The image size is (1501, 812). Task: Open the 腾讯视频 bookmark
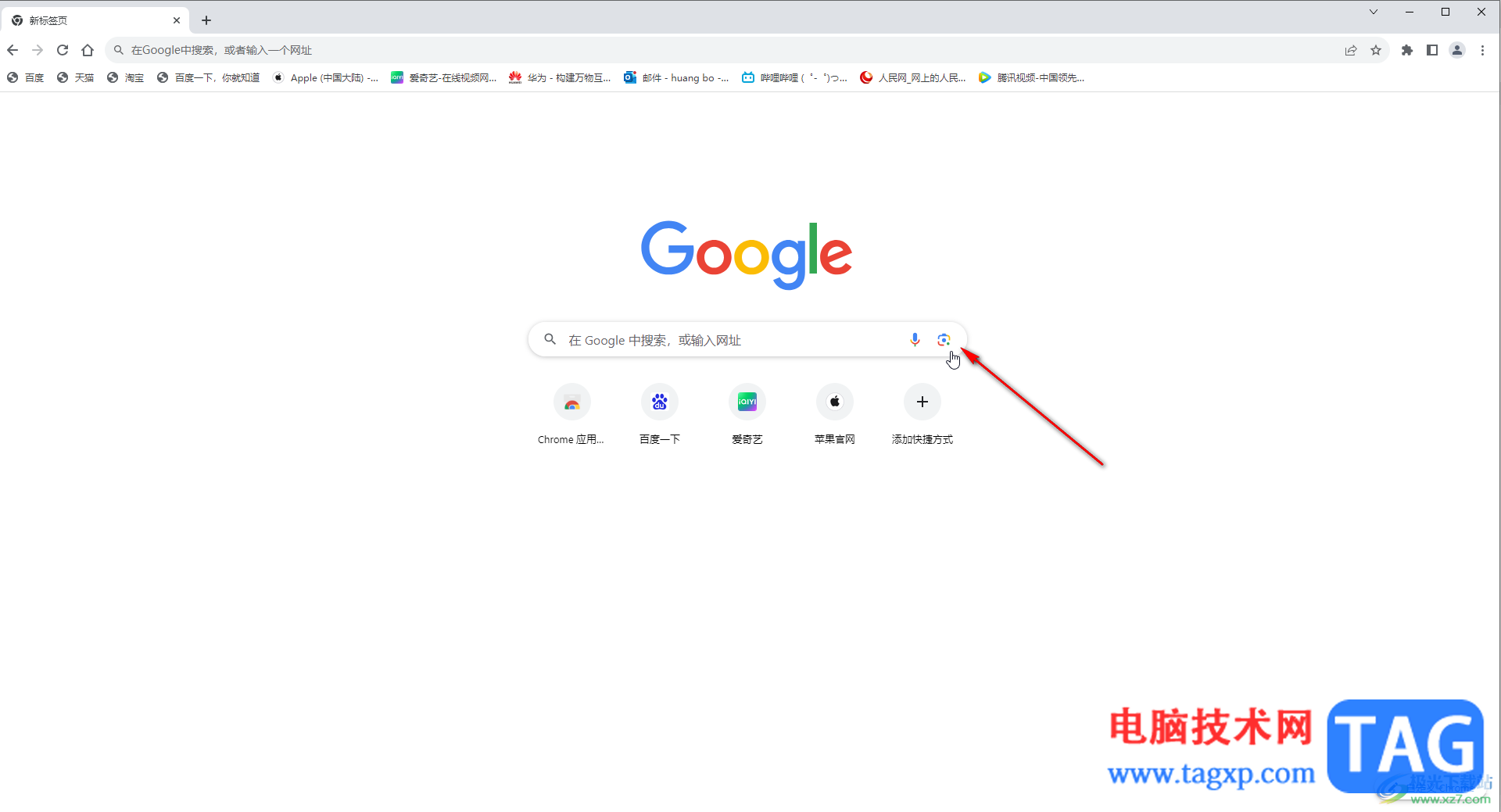point(1031,77)
